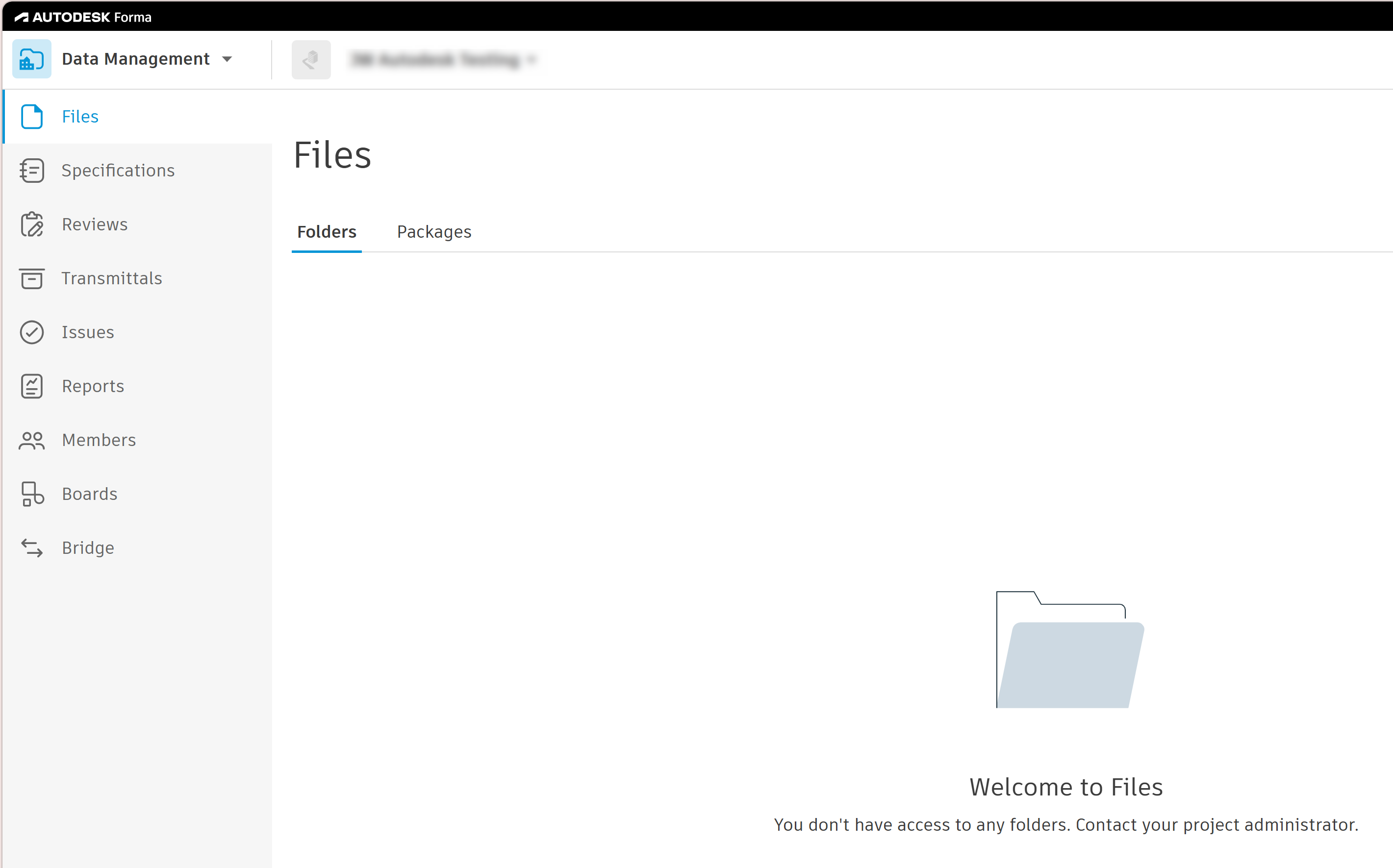
Task: Click the Bridge arrows icon
Action: [31, 548]
